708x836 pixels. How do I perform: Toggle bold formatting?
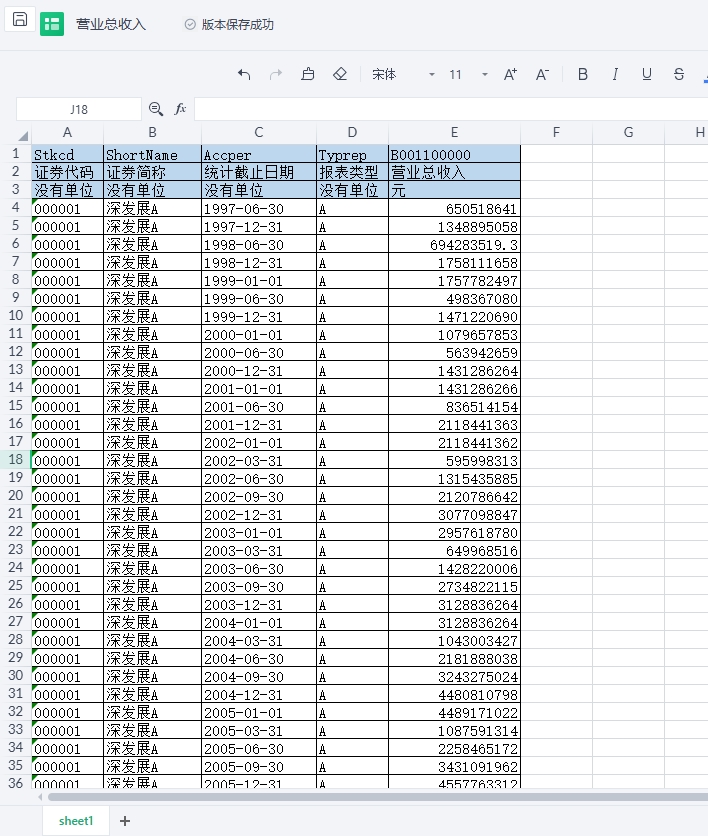pyautogui.click(x=583, y=74)
